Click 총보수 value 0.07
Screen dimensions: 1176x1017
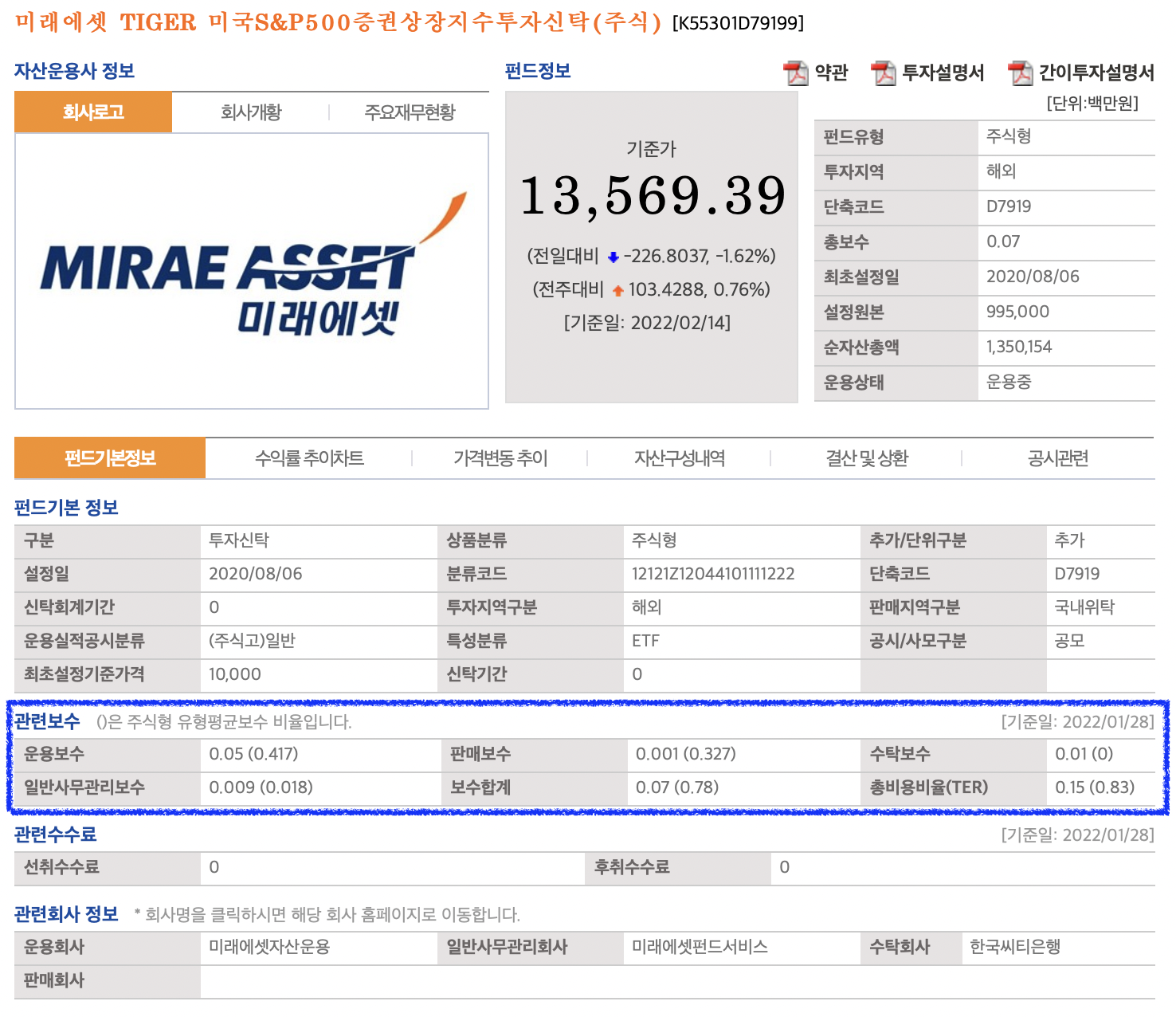click(x=1003, y=241)
